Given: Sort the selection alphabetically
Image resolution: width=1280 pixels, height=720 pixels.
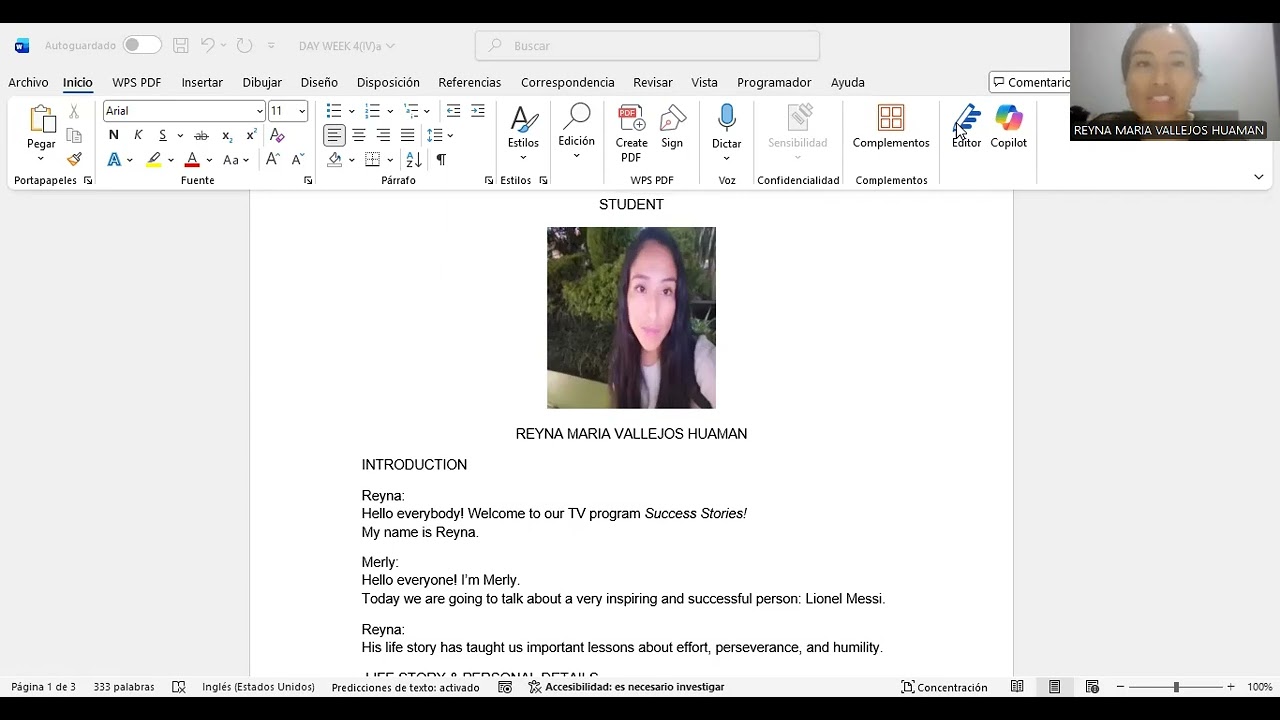Looking at the screenshot, I should [x=414, y=159].
